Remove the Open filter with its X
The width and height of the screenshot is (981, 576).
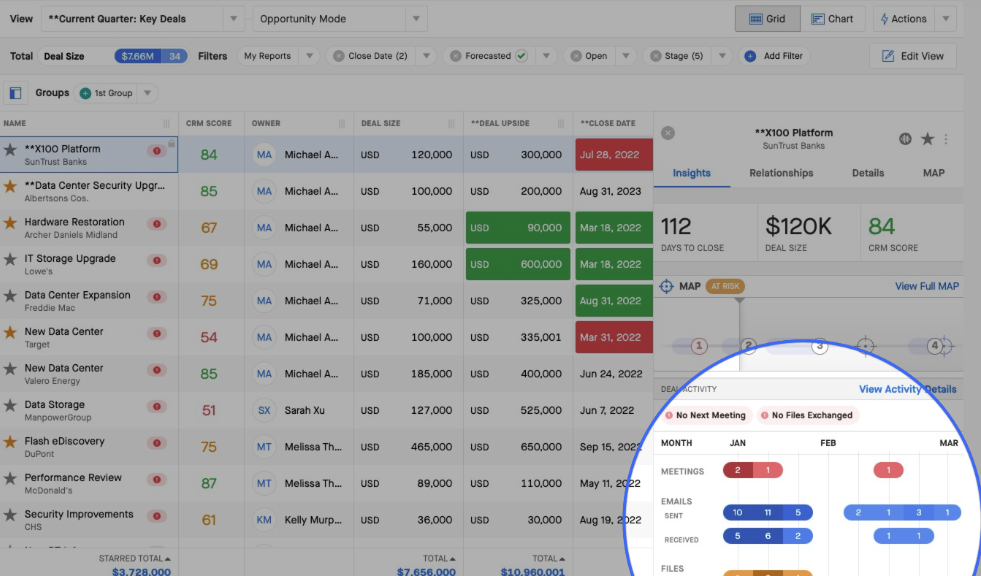coord(576,56)
